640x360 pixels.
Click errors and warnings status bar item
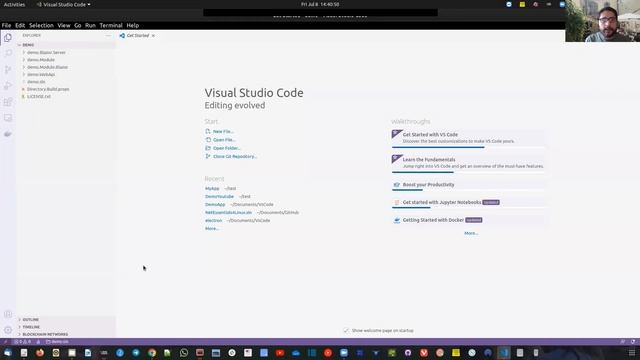click(22, 342)
